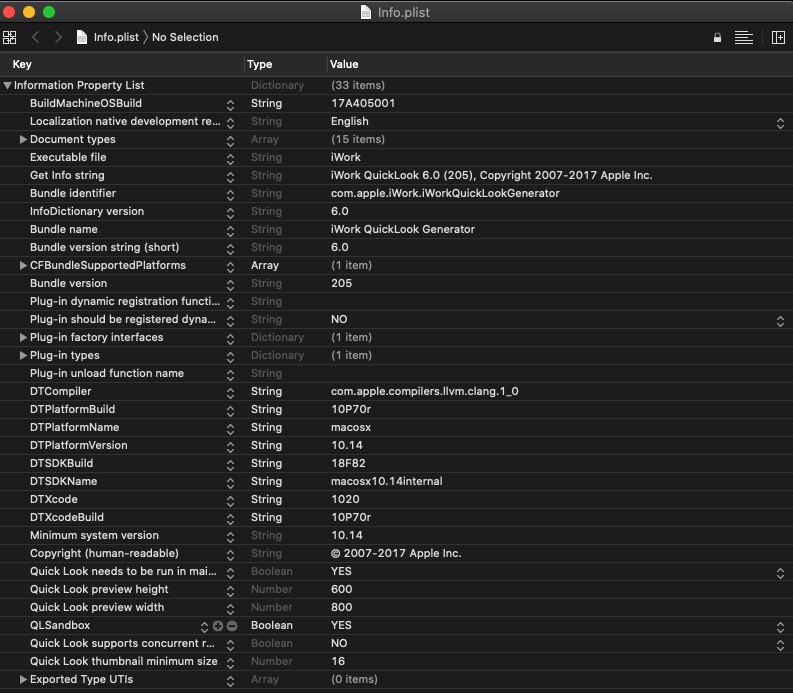Click the Type column header

pyautogui.click(x=260, y=64)
